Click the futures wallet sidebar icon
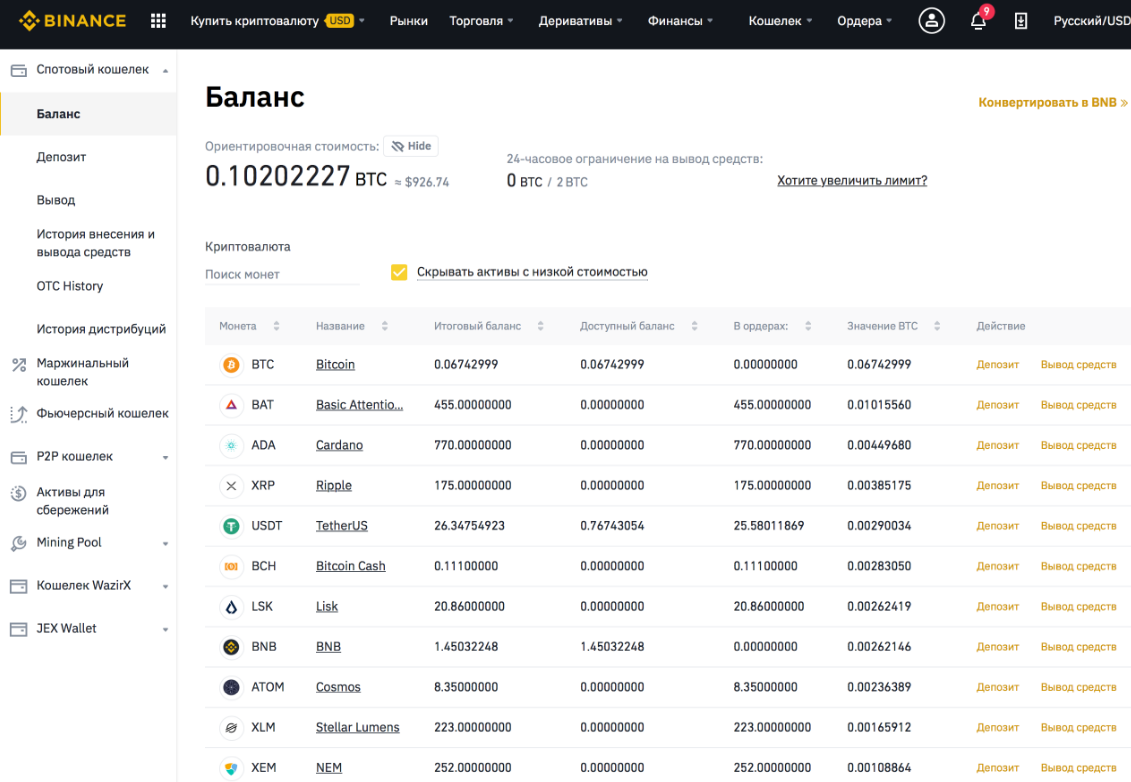The height and width of the screenshot is (782, 1131). tap(19, 414)
